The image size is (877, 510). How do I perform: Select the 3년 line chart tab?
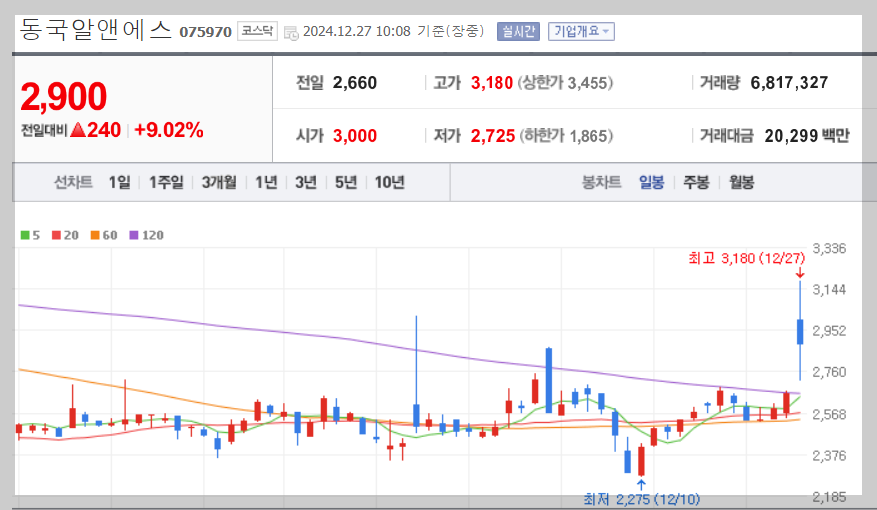(306, 182)
